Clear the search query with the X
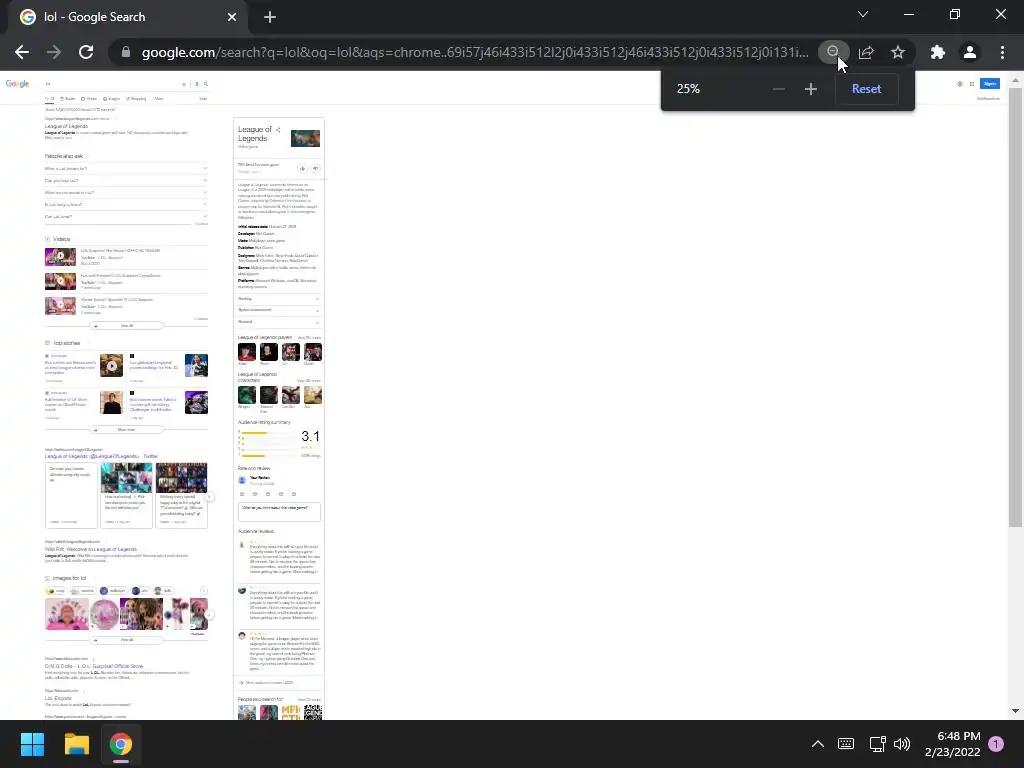Screen dimensions: 1024x768 pos(184,84)
